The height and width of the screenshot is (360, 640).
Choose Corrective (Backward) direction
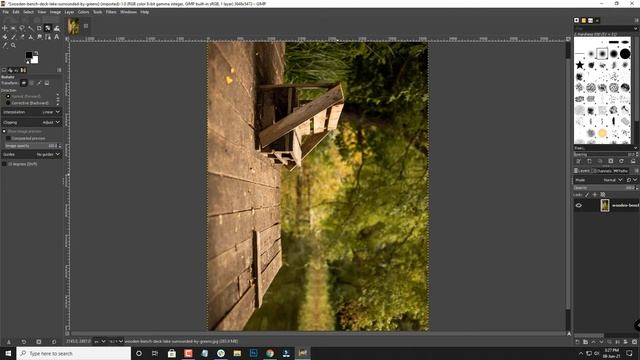click(x=27, y=103)
